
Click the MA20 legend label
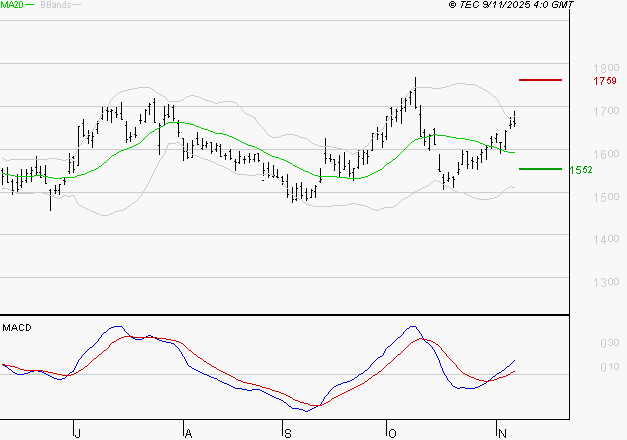12,5
